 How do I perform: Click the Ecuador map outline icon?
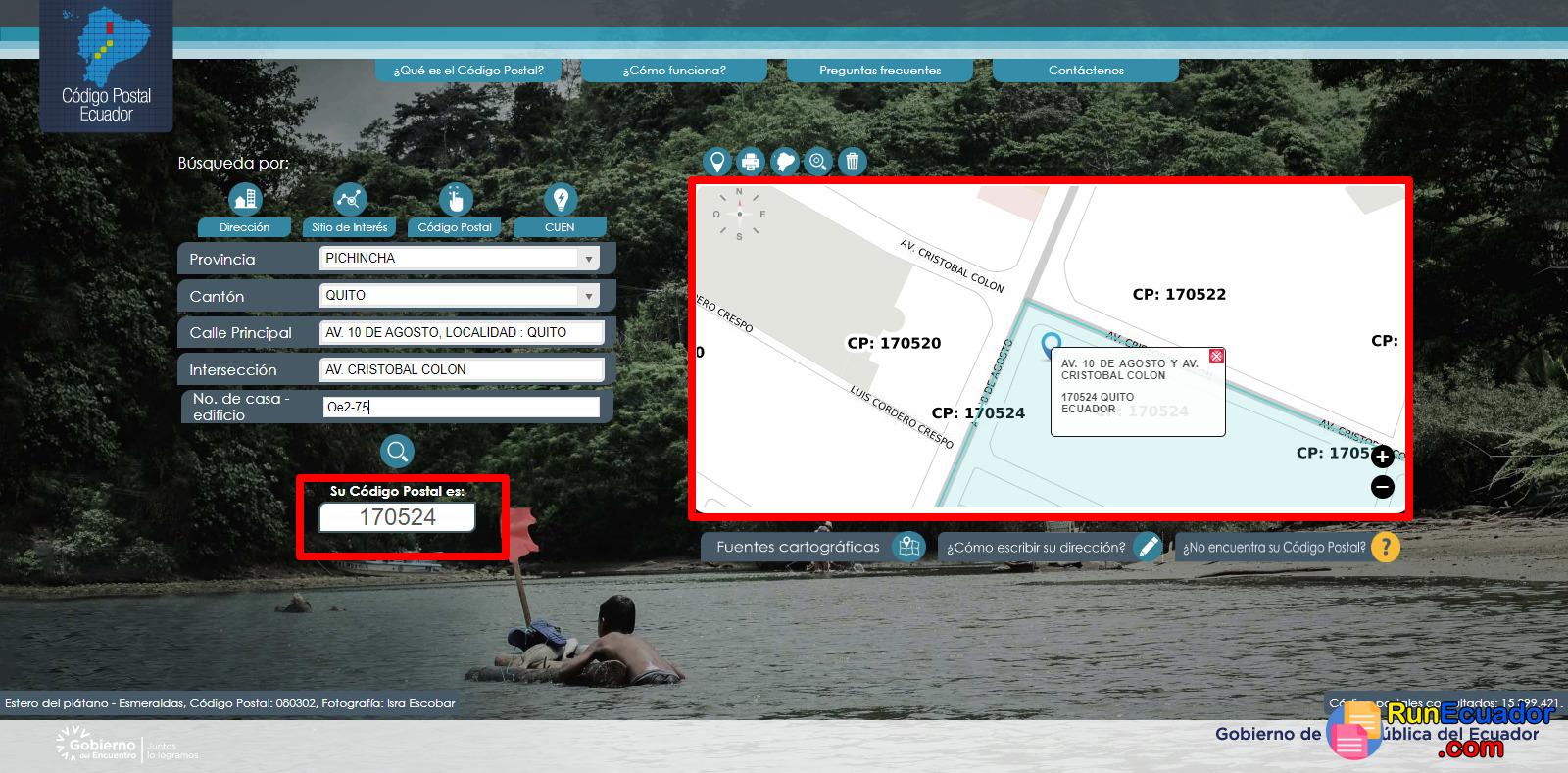784,162
